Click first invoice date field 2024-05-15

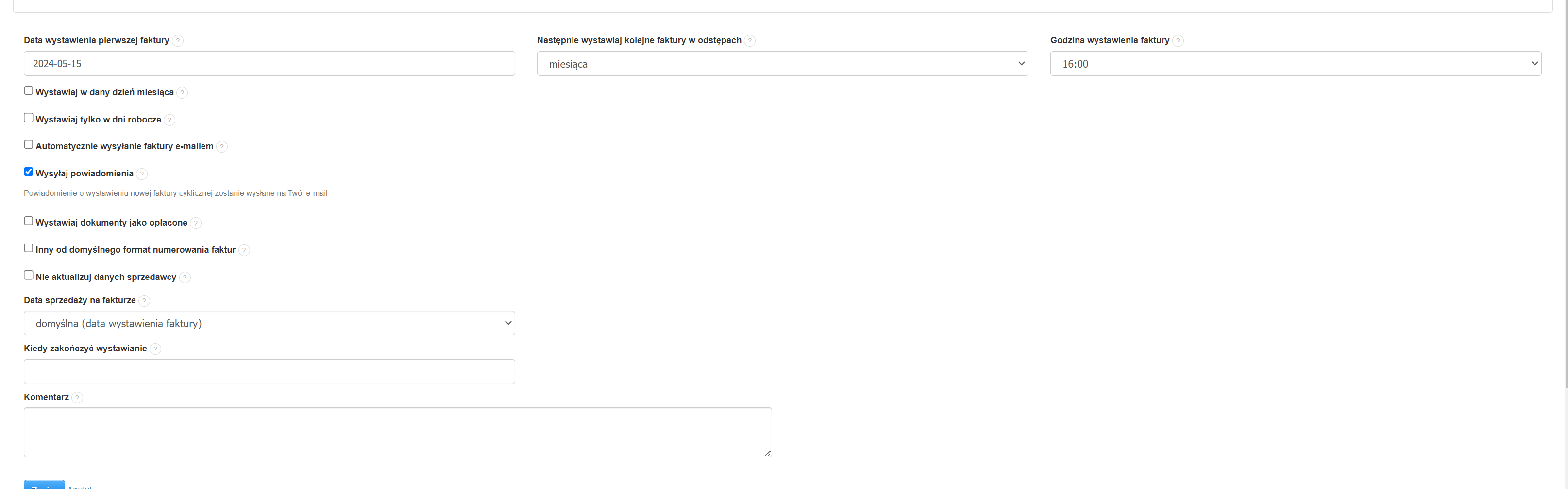[269, 63]
